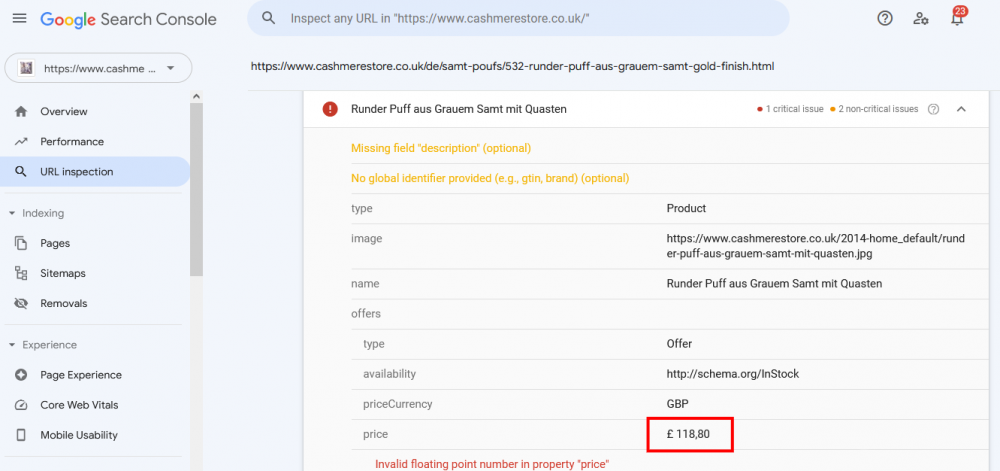Collapse the Runder Puff item chevron
1000x471 pixels.
[x=961, y=109]
